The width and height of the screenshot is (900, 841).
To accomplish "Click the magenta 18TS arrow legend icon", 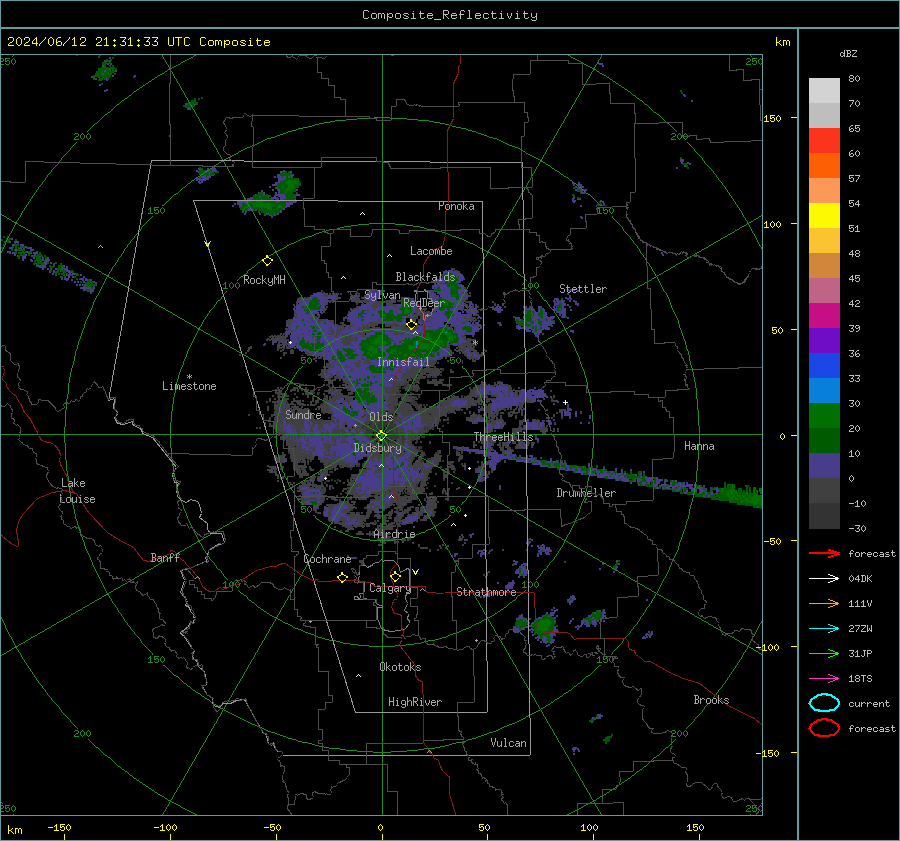I will [x=824, y=679].
